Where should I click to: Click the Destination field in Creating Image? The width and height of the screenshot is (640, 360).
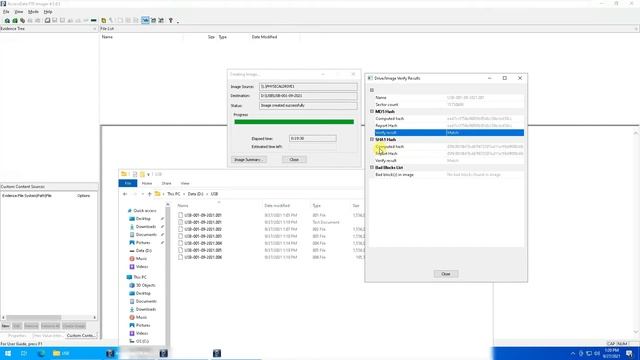(x=308, y=96)
